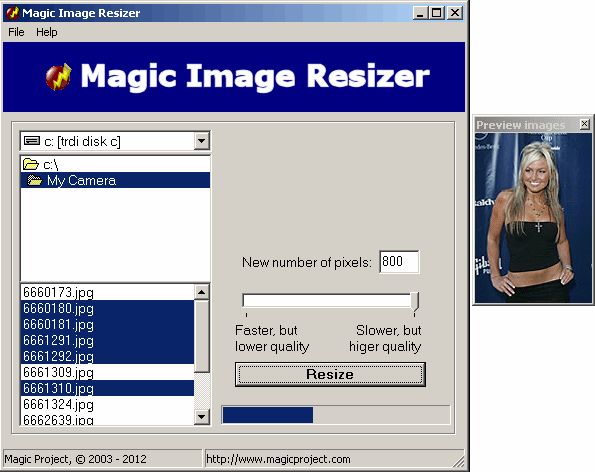This screenshot has width=595, height=472.
Task: Click the Magic Image Resizer title bar icon
Action: pos(13,13)
